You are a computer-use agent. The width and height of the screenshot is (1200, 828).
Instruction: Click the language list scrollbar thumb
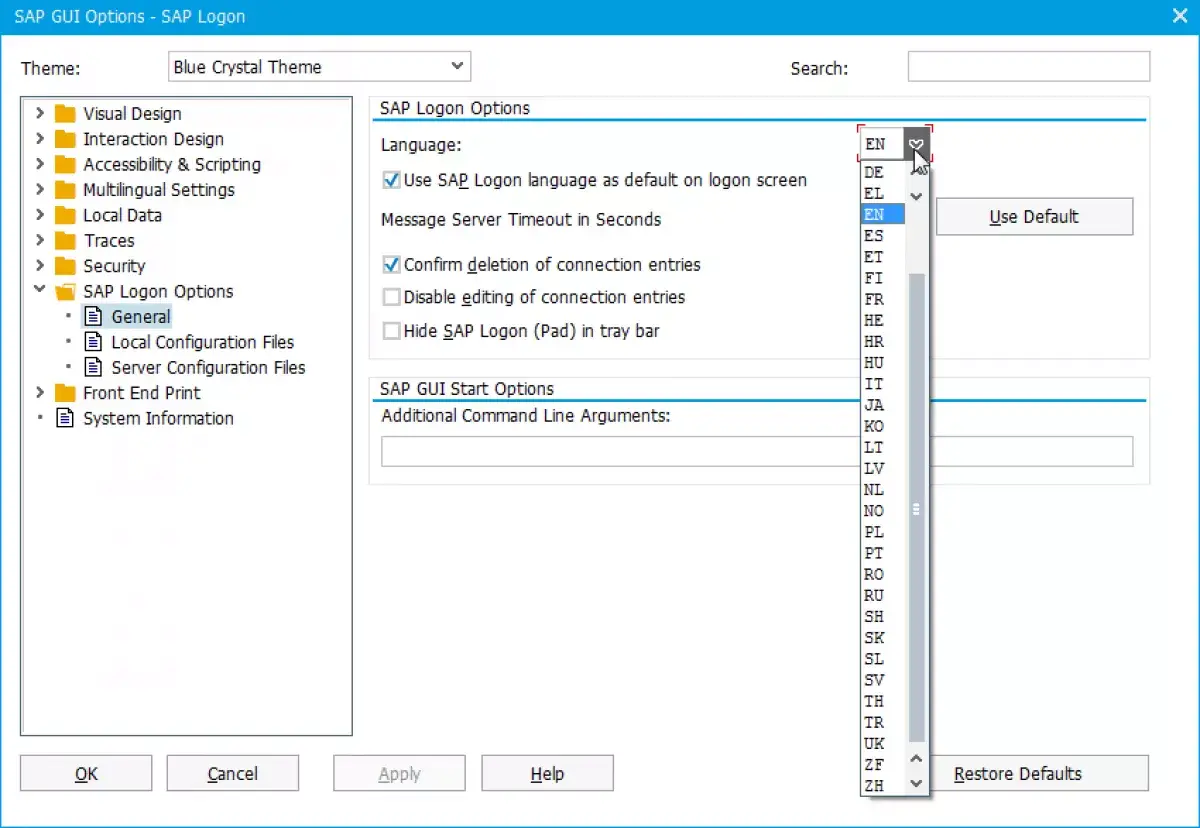coord(916,508)
